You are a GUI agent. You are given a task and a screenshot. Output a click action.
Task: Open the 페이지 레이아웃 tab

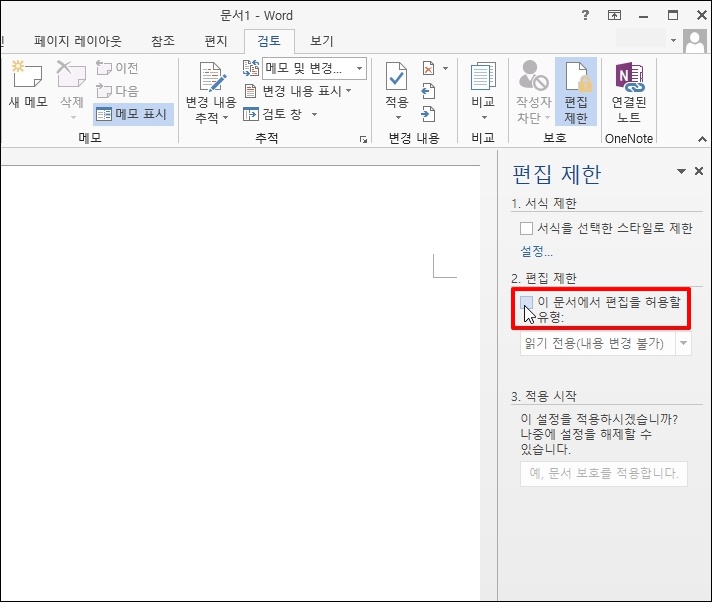coord(78,41)
